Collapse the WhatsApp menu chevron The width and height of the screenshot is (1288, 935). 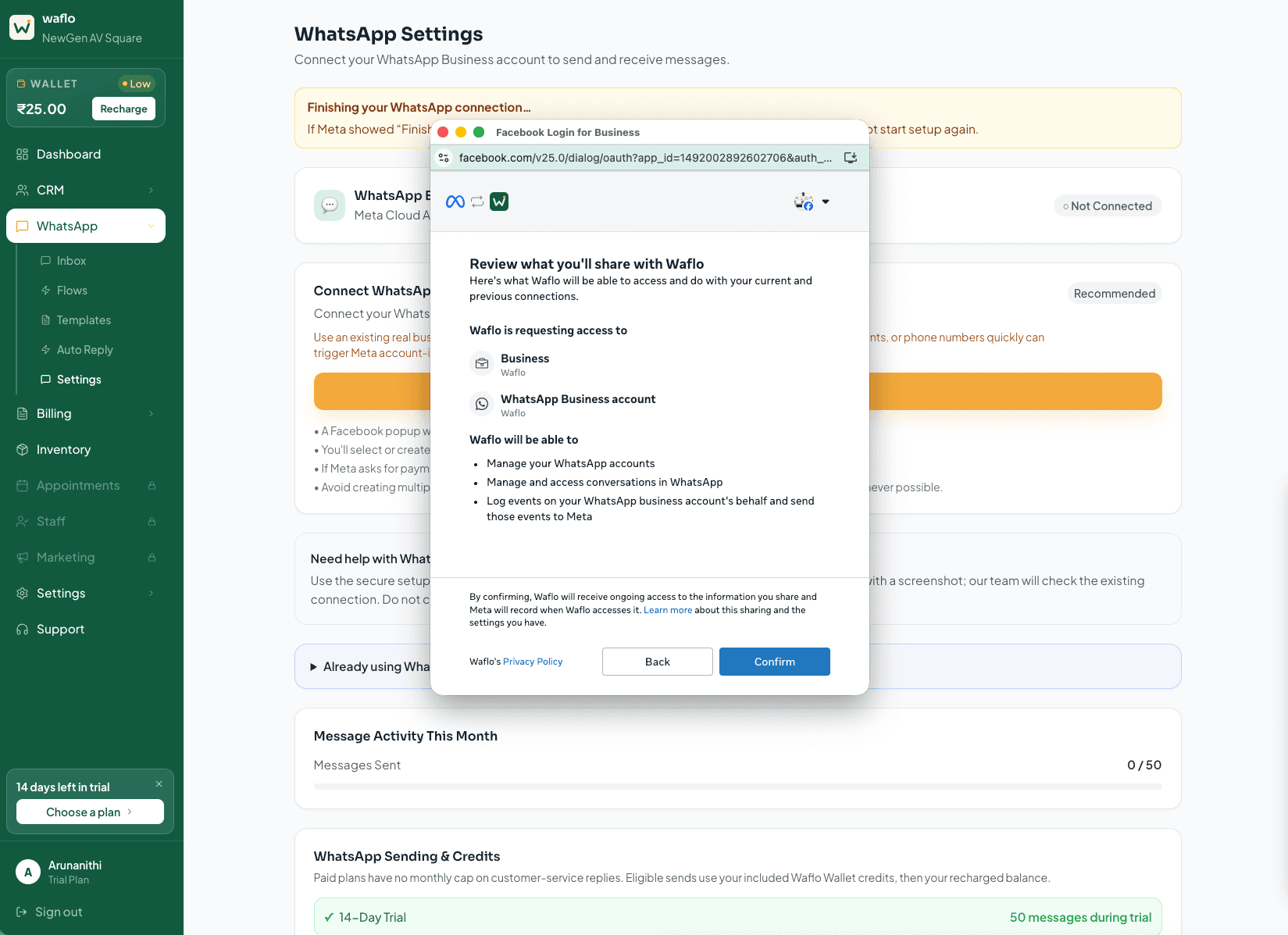pos(152,226)
